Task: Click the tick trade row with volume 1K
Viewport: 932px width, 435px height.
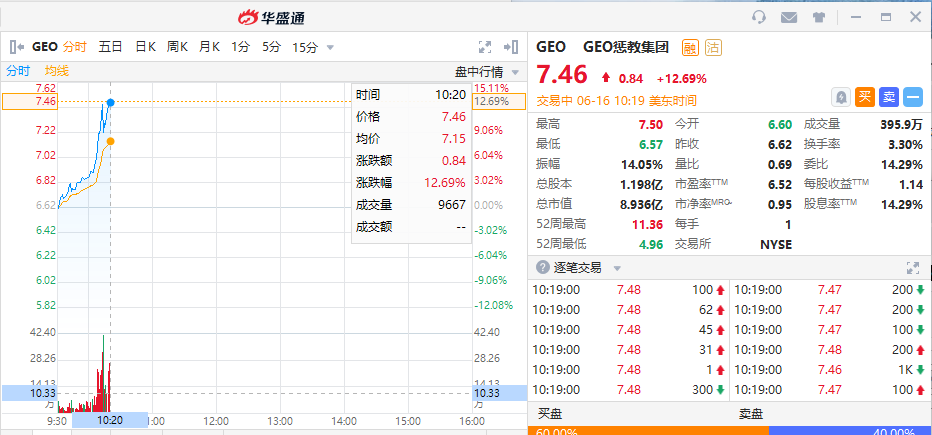Action: click(x=831, y=370)
